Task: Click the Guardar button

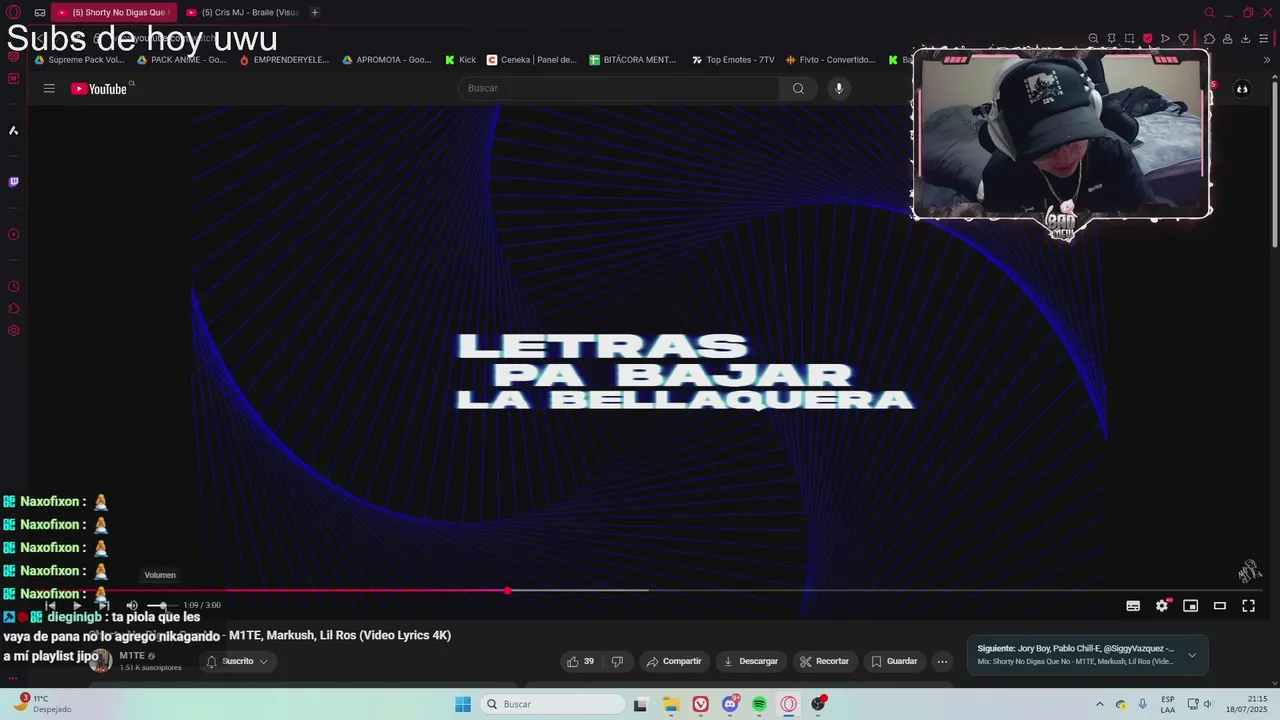Action: (894, 661)
